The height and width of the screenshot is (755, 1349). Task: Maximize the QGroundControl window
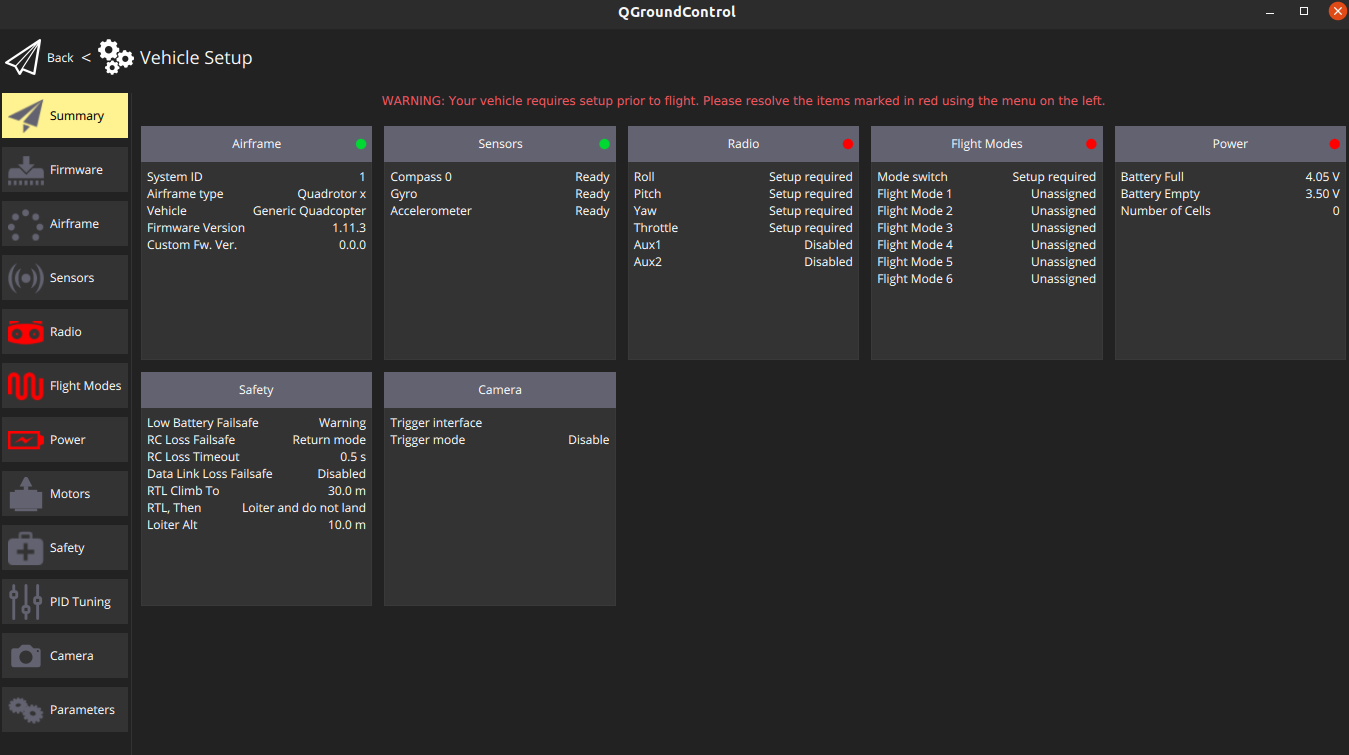1304,11
